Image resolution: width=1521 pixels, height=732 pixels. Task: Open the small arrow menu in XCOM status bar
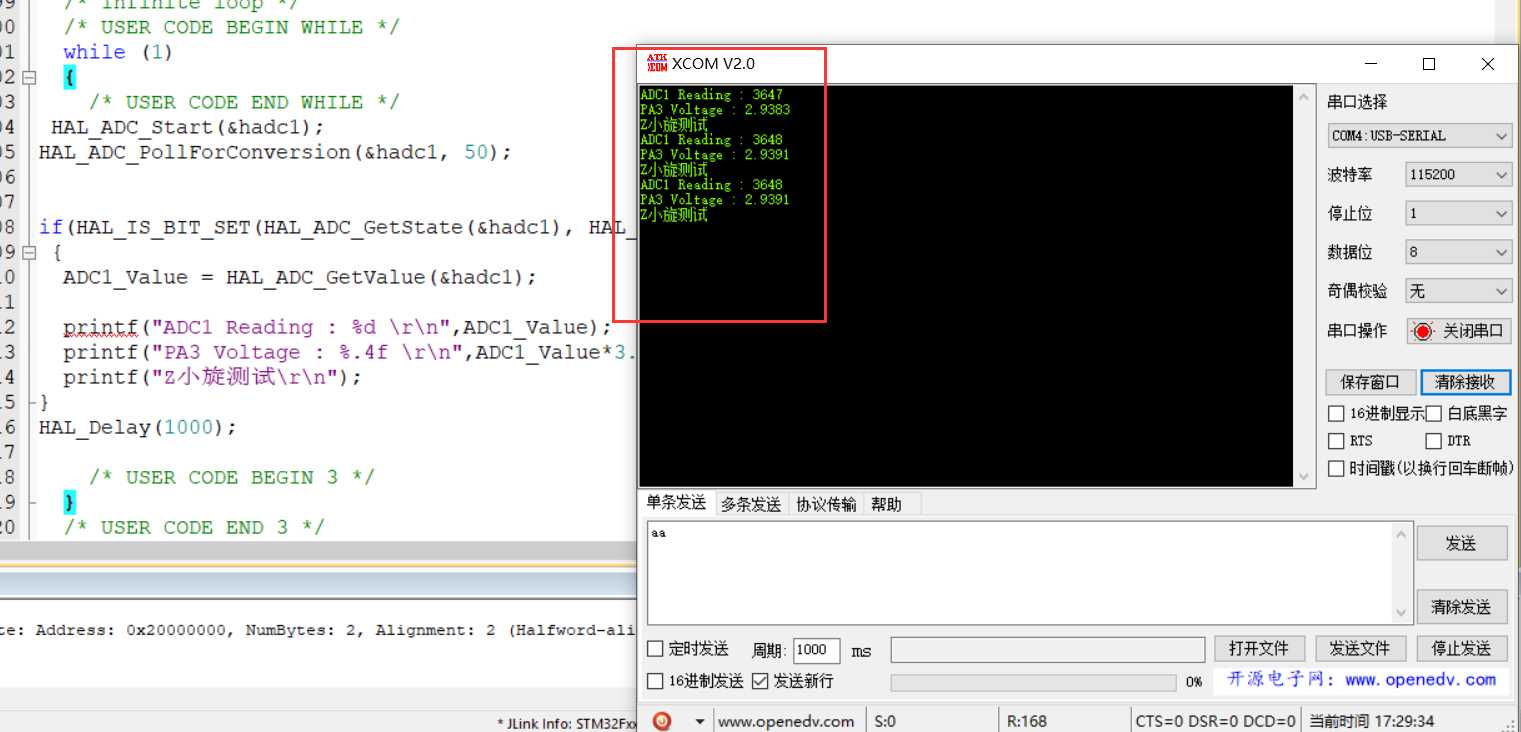(x=699, y=721)
